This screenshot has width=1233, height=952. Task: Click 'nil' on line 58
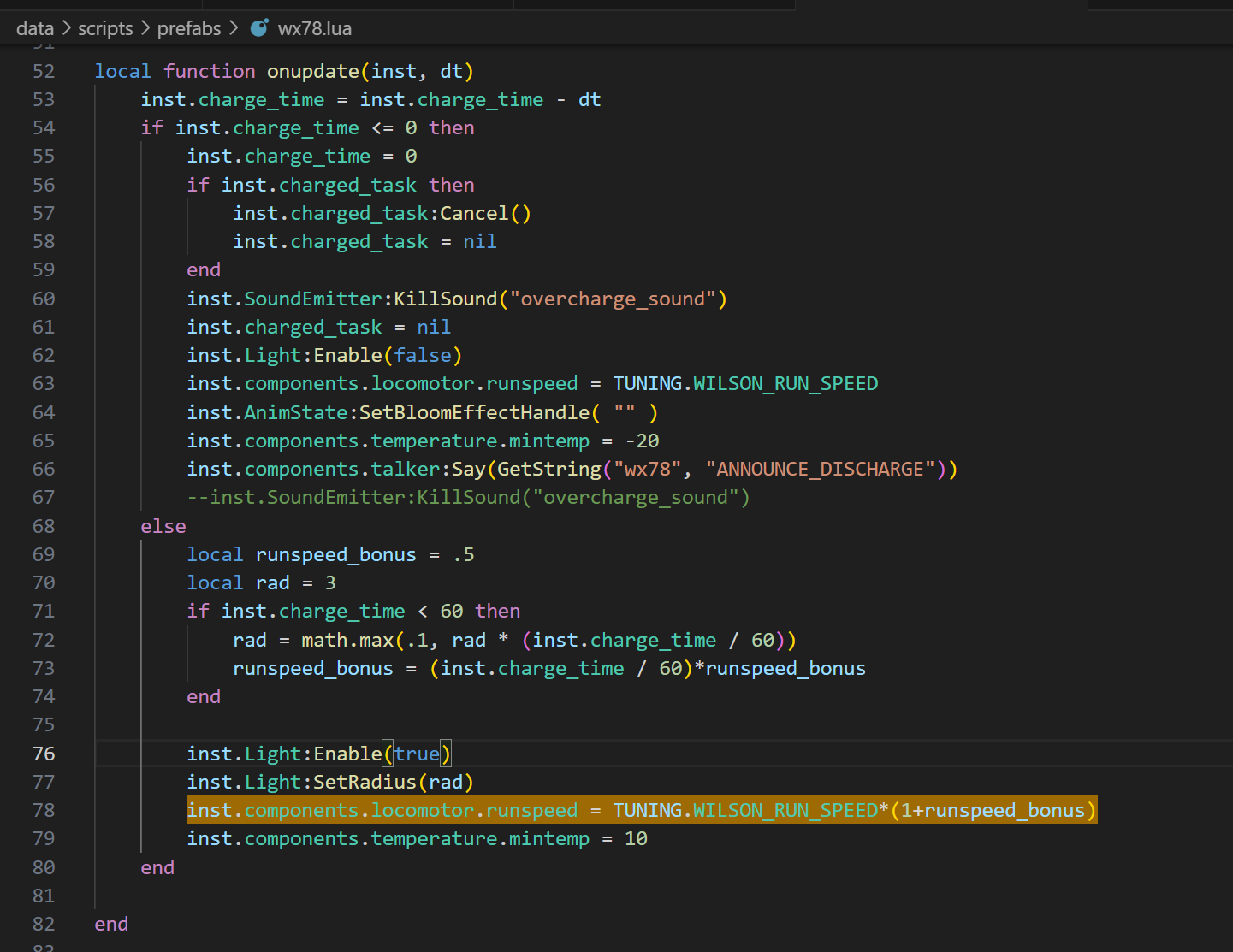click(x=480, y=241)
